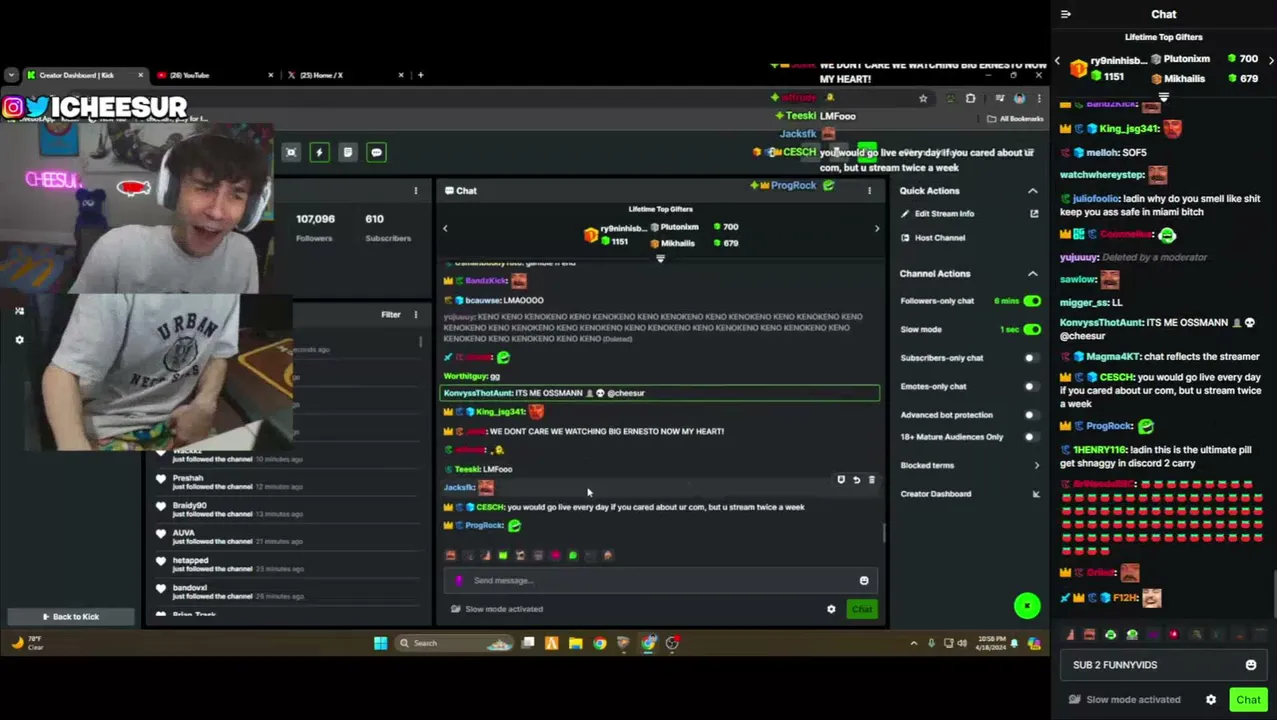Click Braidy90 follow notification
The image size is (1277, 720).
288,509
